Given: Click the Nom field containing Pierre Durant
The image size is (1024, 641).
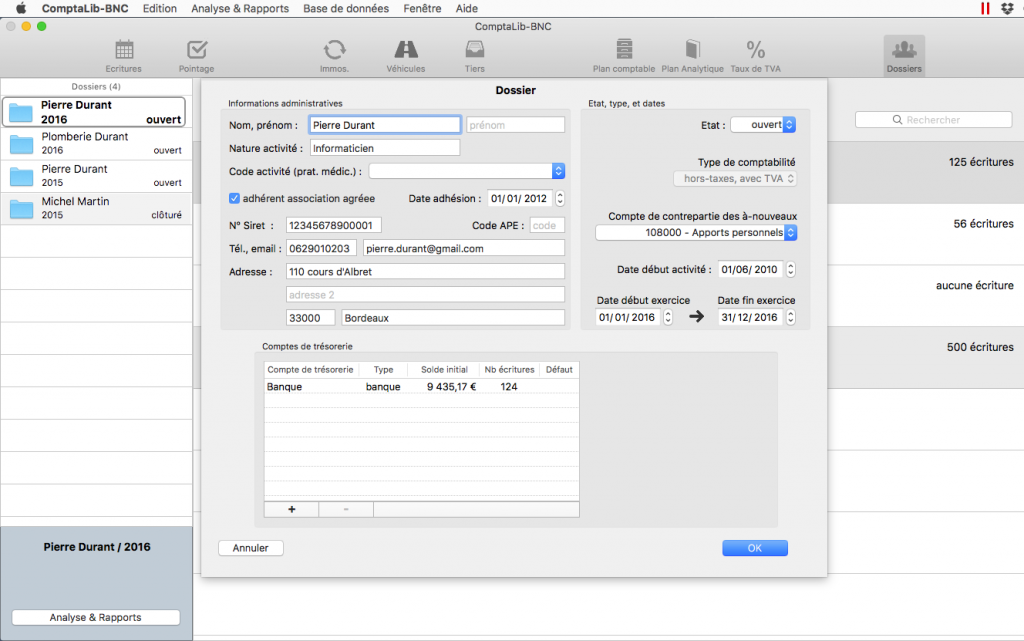Looking at the screenshot, I should click(x=385, y=125).
